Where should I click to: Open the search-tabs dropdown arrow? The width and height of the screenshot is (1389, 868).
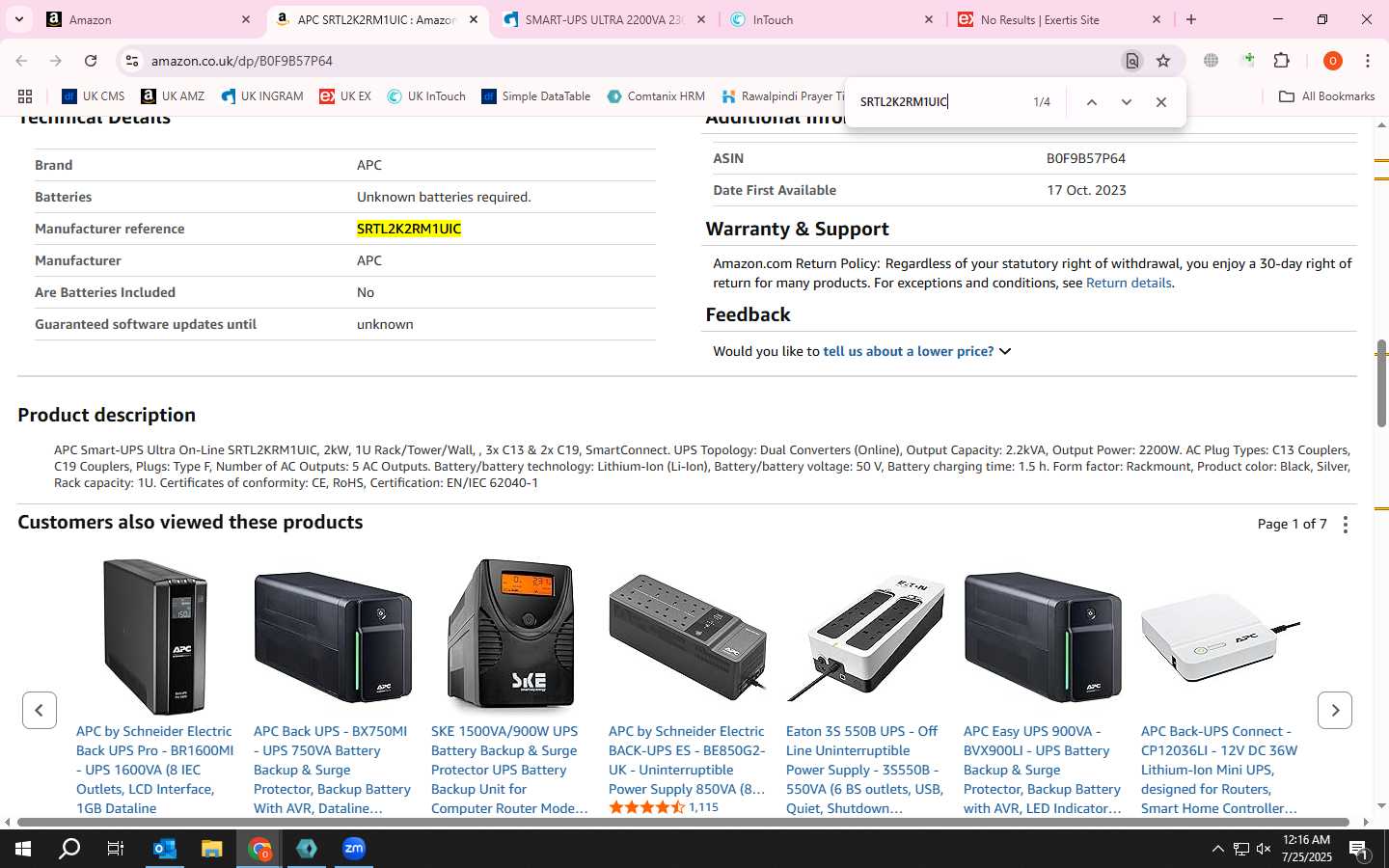(x=19, y=19)
